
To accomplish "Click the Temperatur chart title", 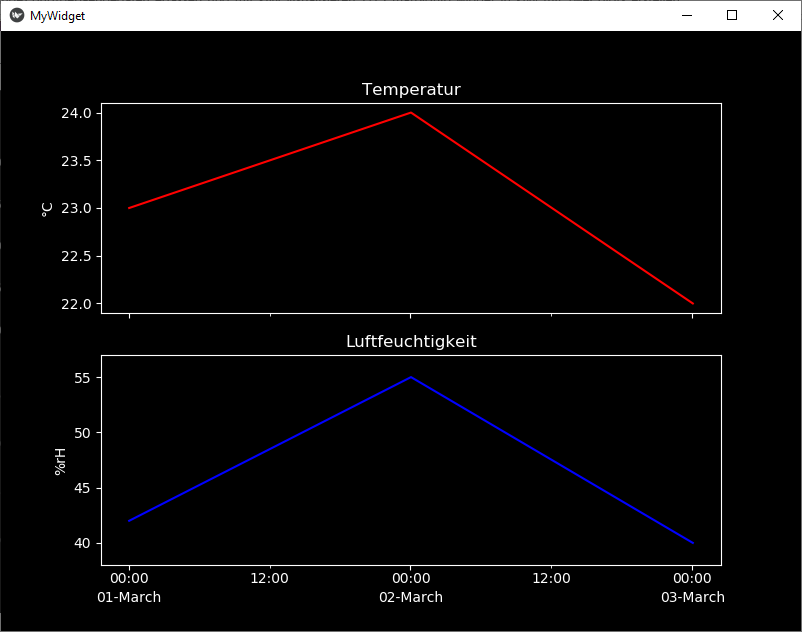I will [x=411, y=90].
